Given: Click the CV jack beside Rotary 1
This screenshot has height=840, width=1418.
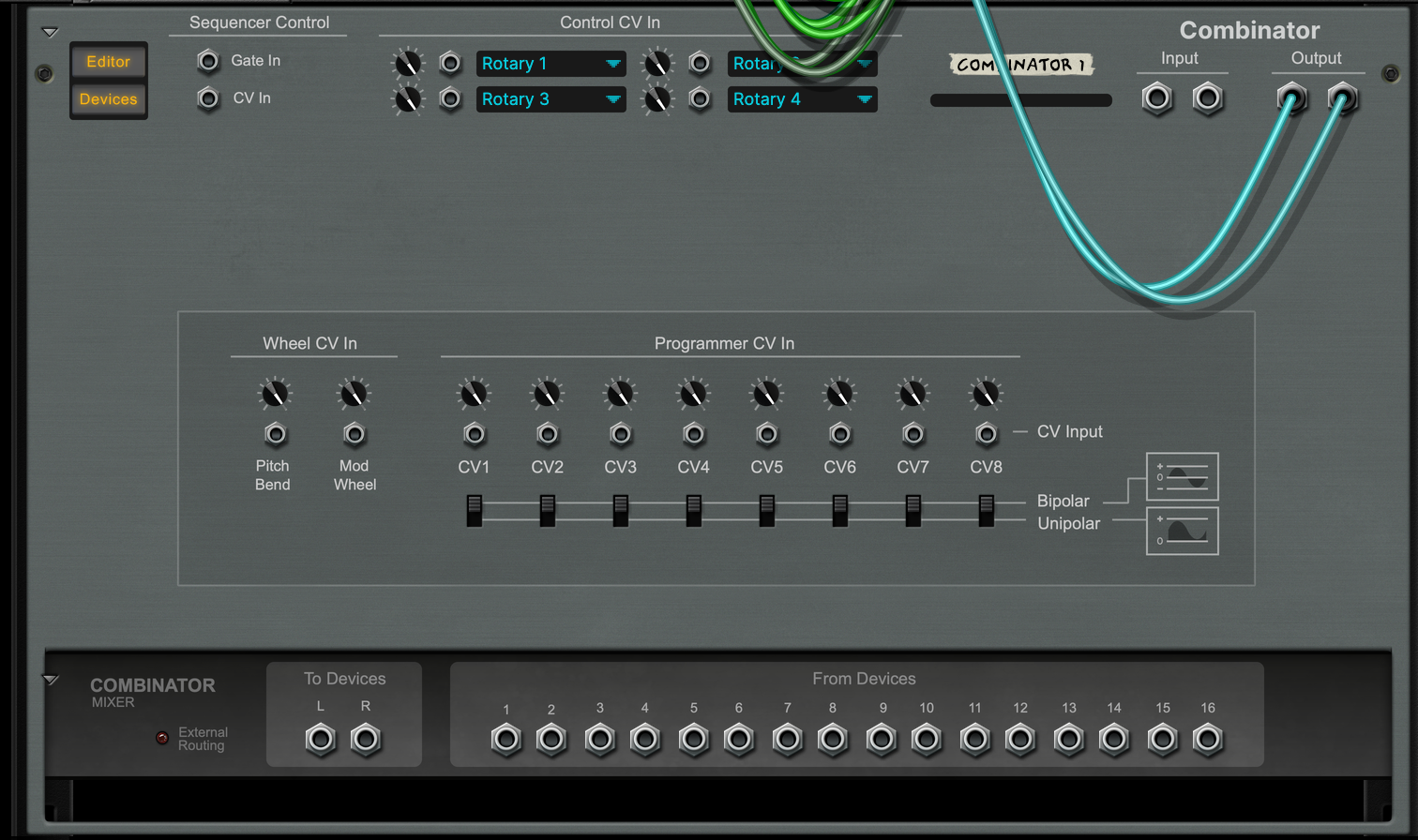Looking at the screenshot, I should coord(450,63).
